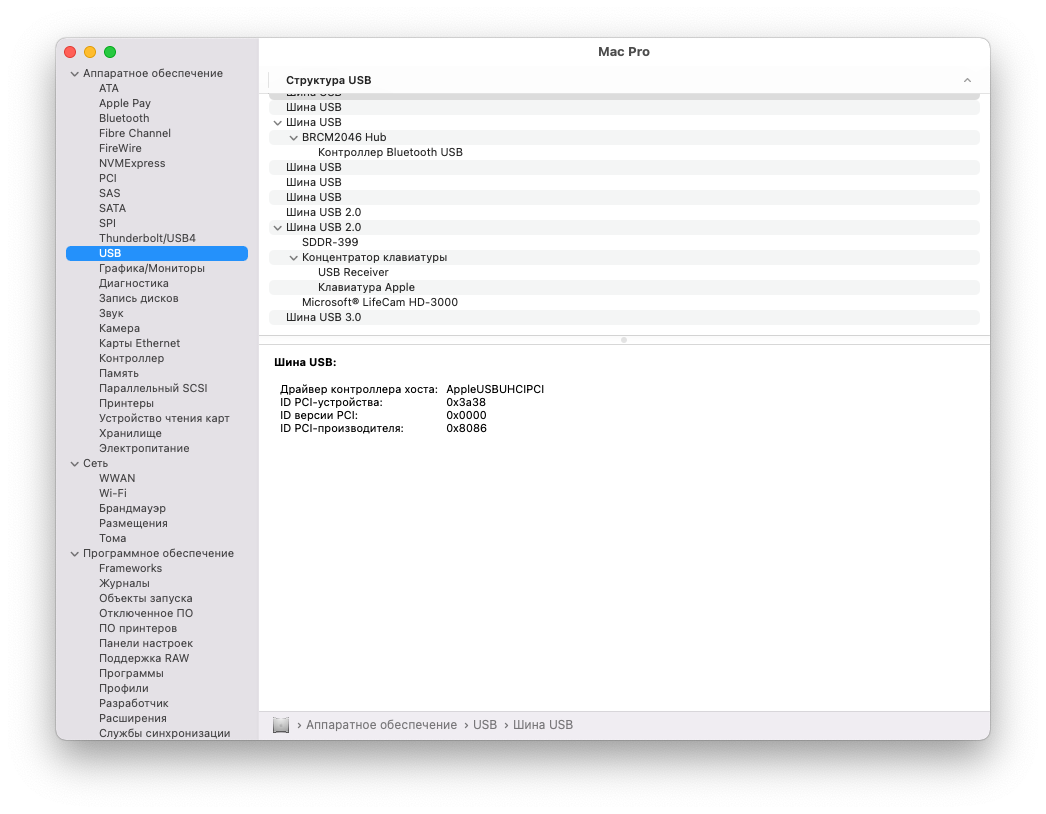Grab the pane splitter handle dot

tap(624, 340)
